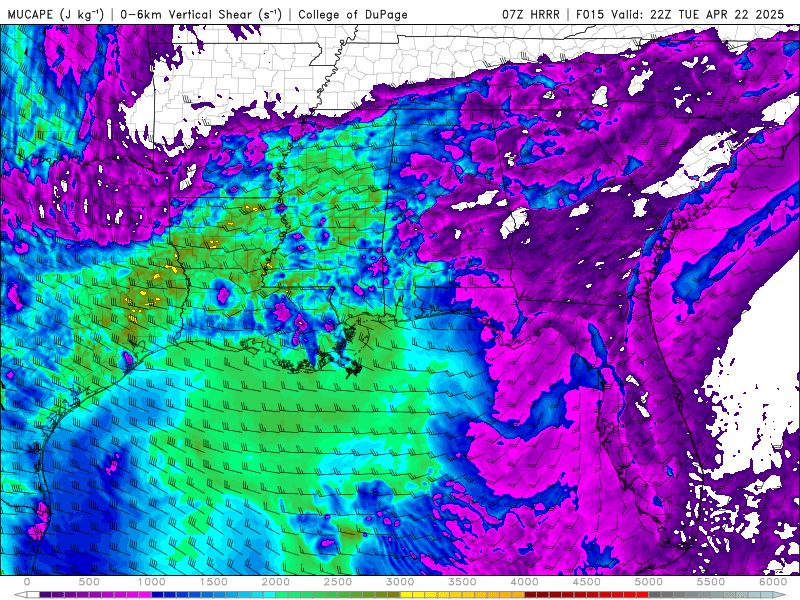Click the white swatch at the color bar start

(x=33, y=594)
